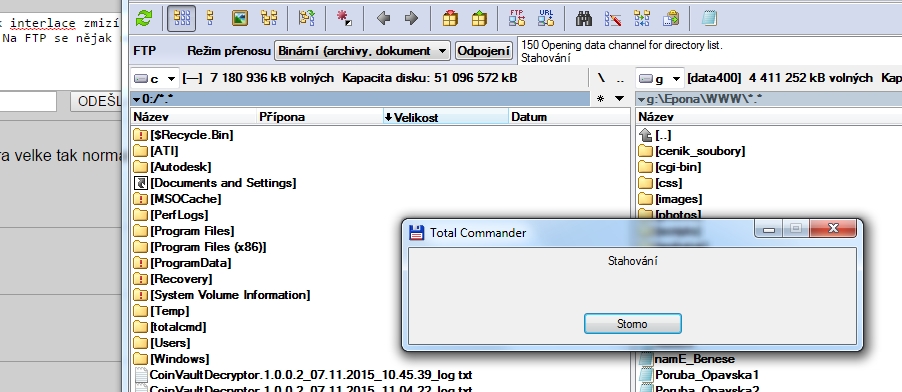Open file search with binoculars icon

tap(584, 19)
